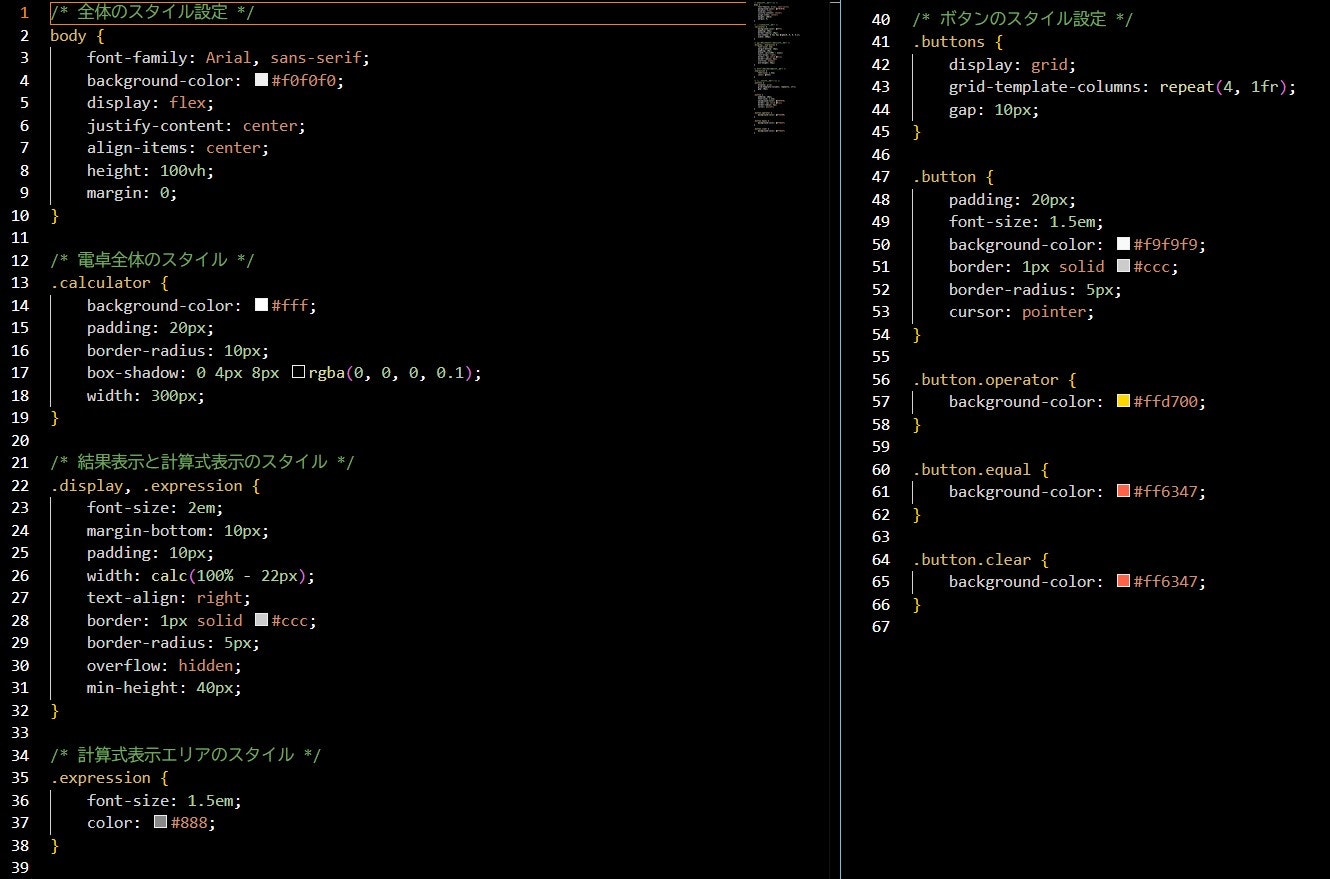Click the rgba(0, 0, 0, 0.1) box-shadow color swatch
The height and width of the screenshot is (879, 1330).
click(298, 373)
